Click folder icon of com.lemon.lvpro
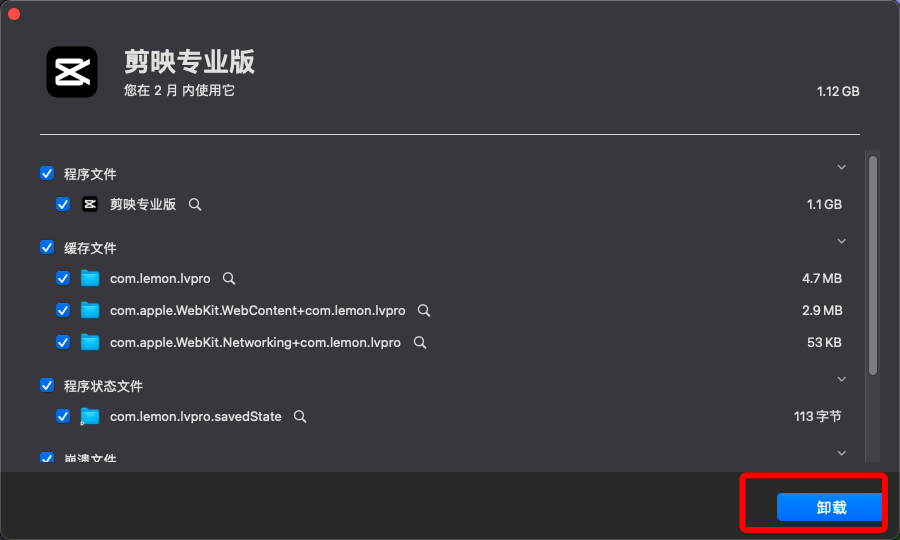 point(90,278)
